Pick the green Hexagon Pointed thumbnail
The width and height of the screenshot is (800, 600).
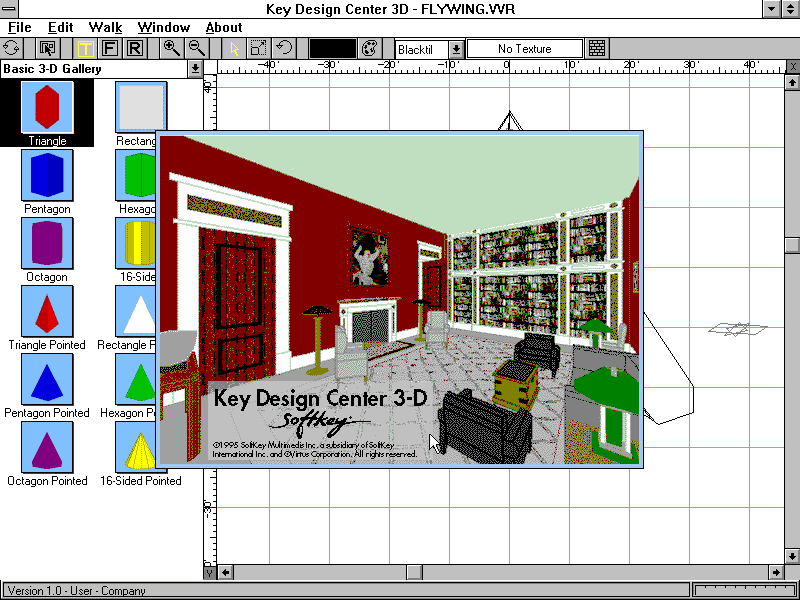click(x=136, y=379)
